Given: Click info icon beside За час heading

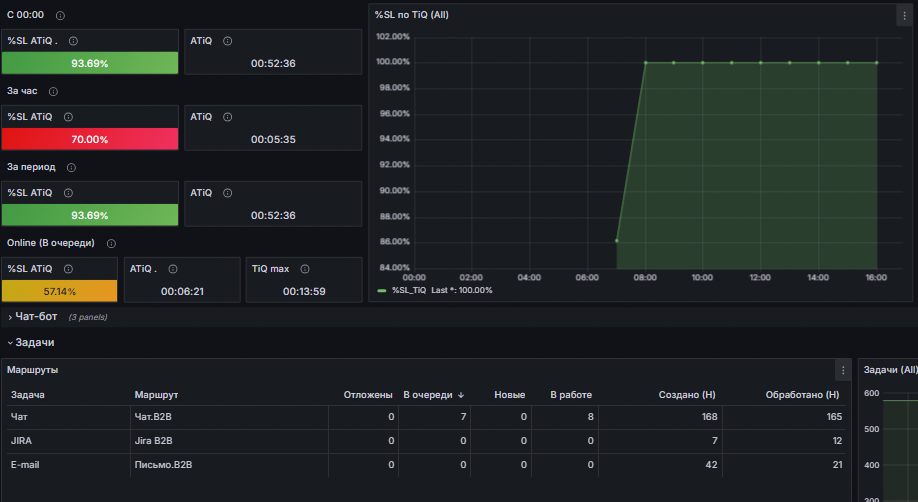Looking at the screenshot, I should (53, 91).
